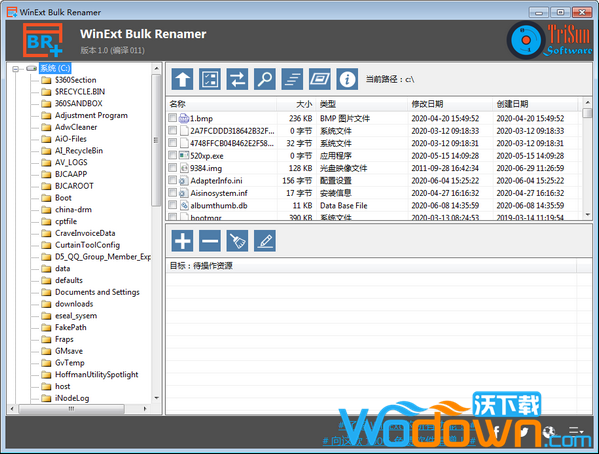Select the Aisinosystem.inf checkbox

pos(173,192)
